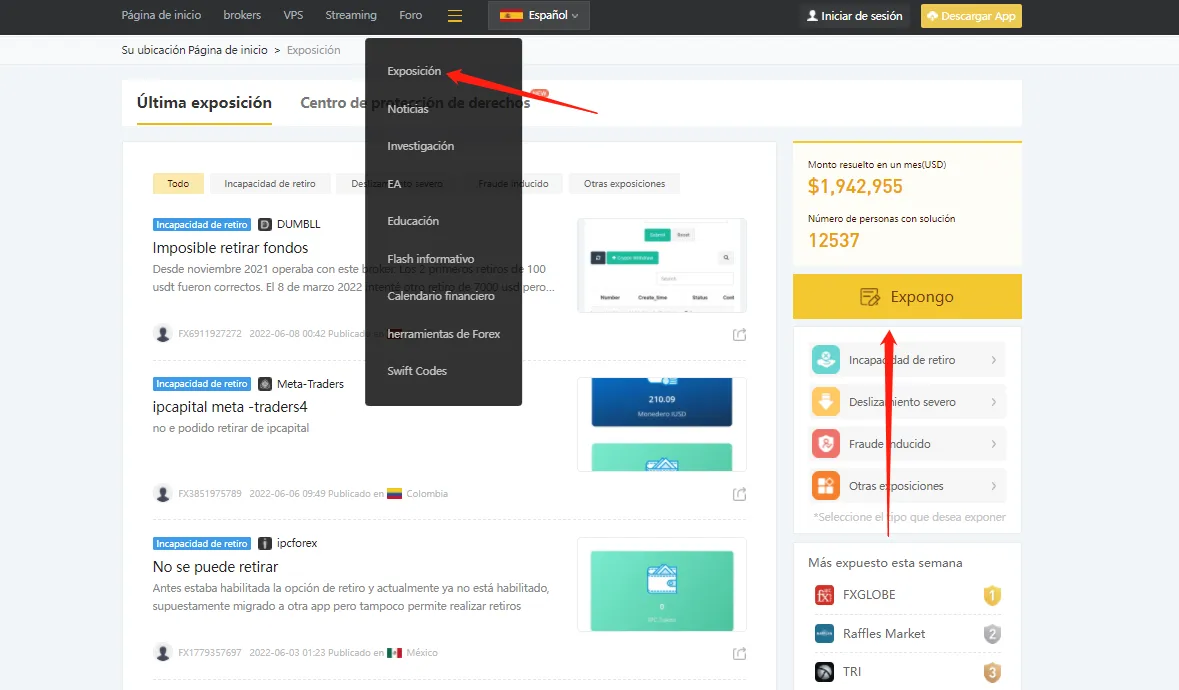Click breadcrumb Página de inicio link
This screenshot has width=1179, height=690.
click(x=228, y=50)
